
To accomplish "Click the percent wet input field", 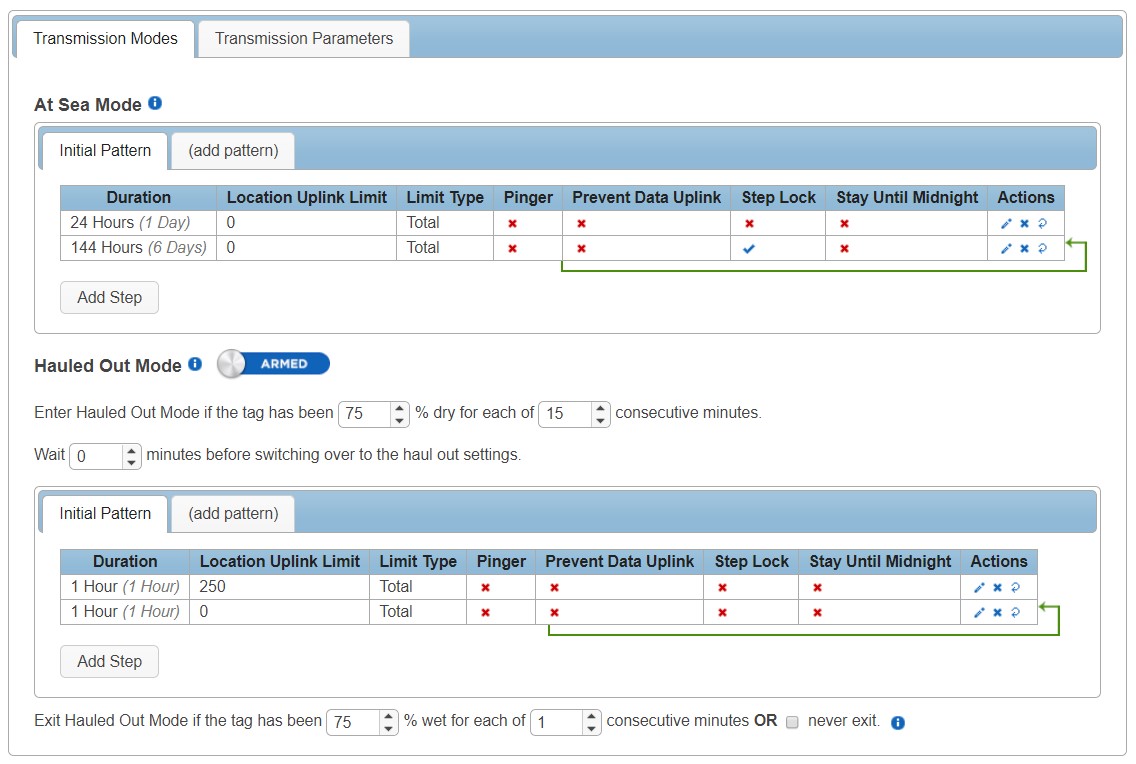I will [353, 721].
